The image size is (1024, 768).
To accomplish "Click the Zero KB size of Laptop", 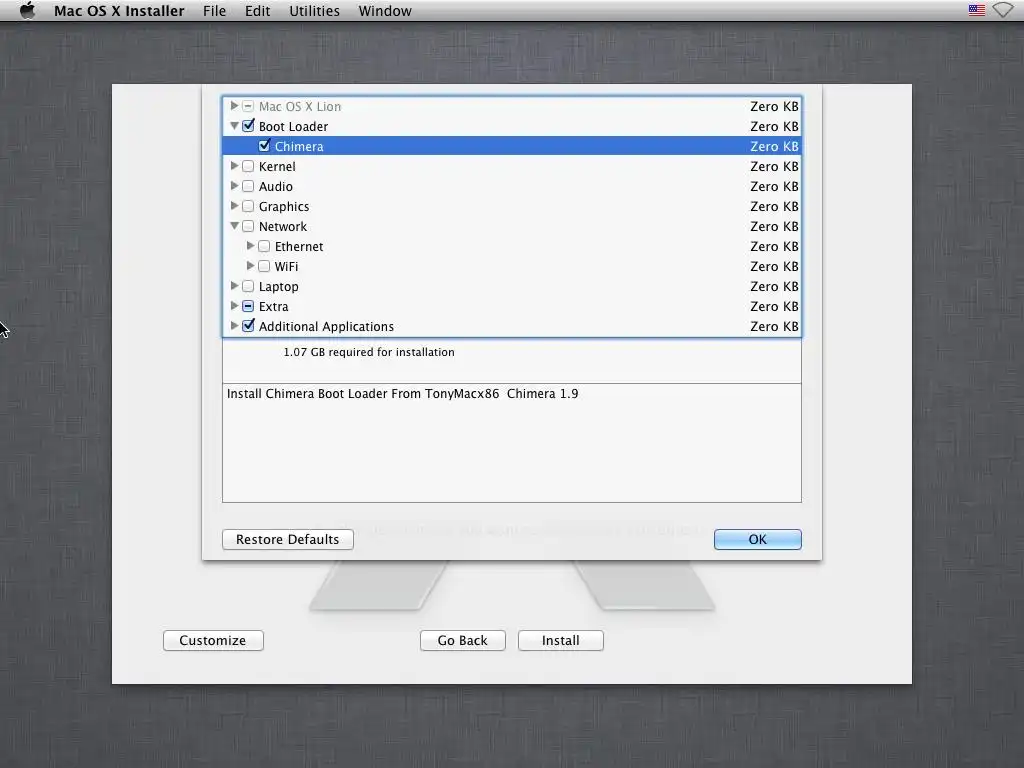I will pos(774,286).
